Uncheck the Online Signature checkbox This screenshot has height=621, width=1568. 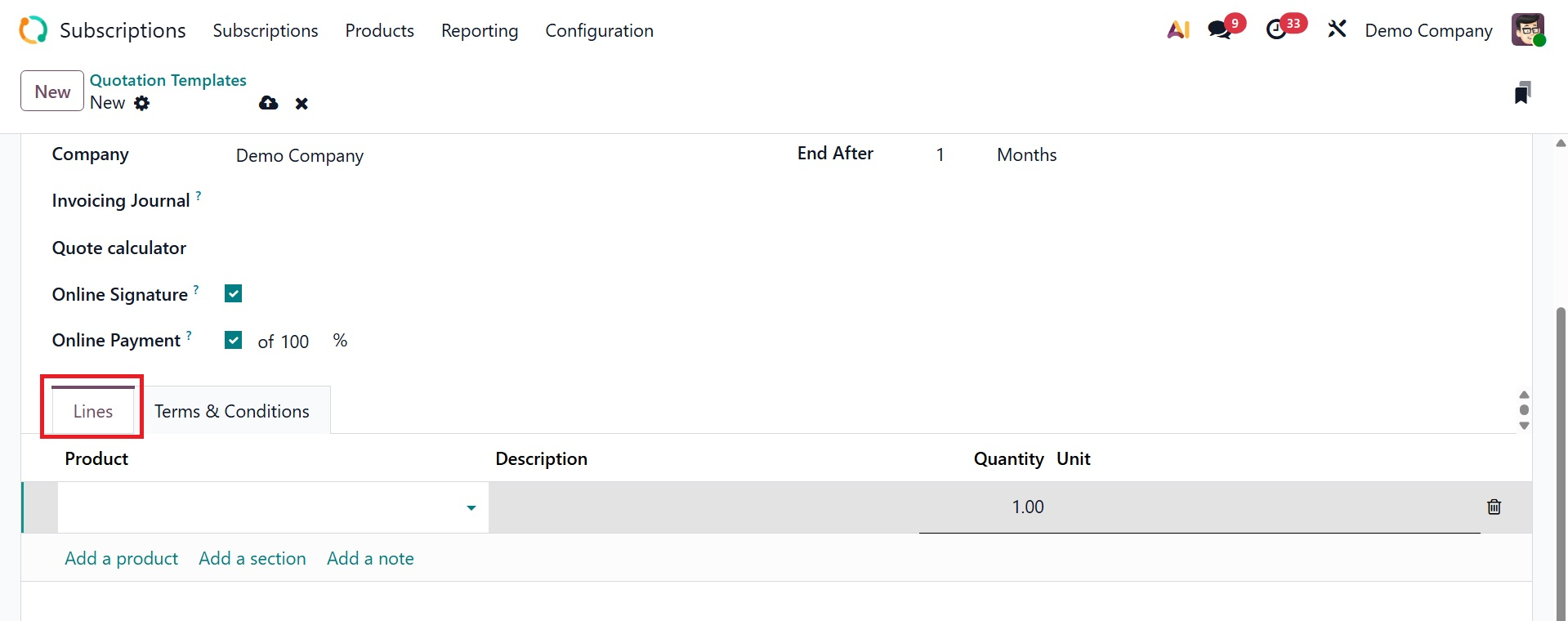234,294
